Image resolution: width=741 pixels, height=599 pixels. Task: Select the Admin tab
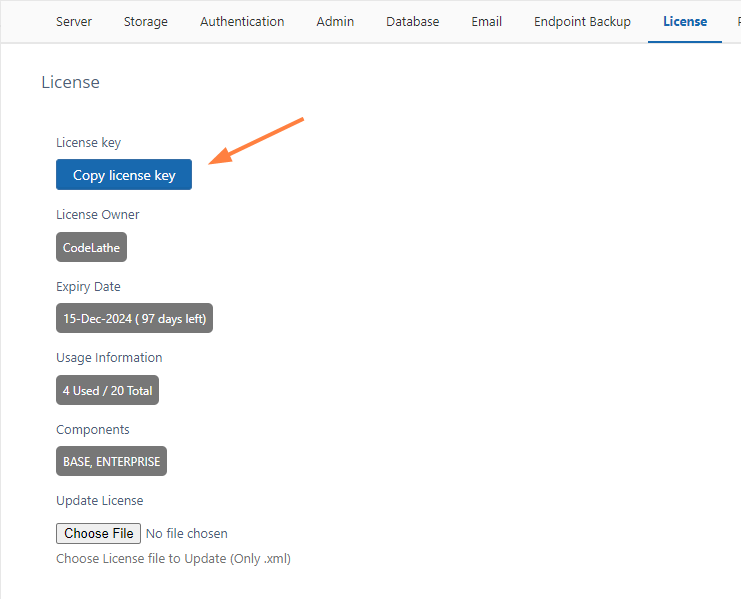tap(335, 21)
